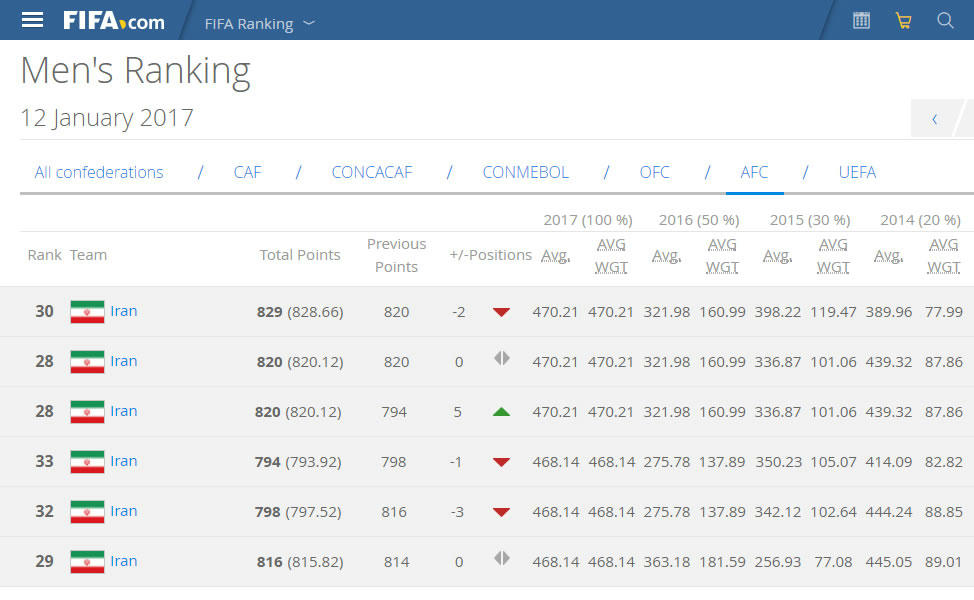Click the Previous Points column header

(x=396, y=255)
